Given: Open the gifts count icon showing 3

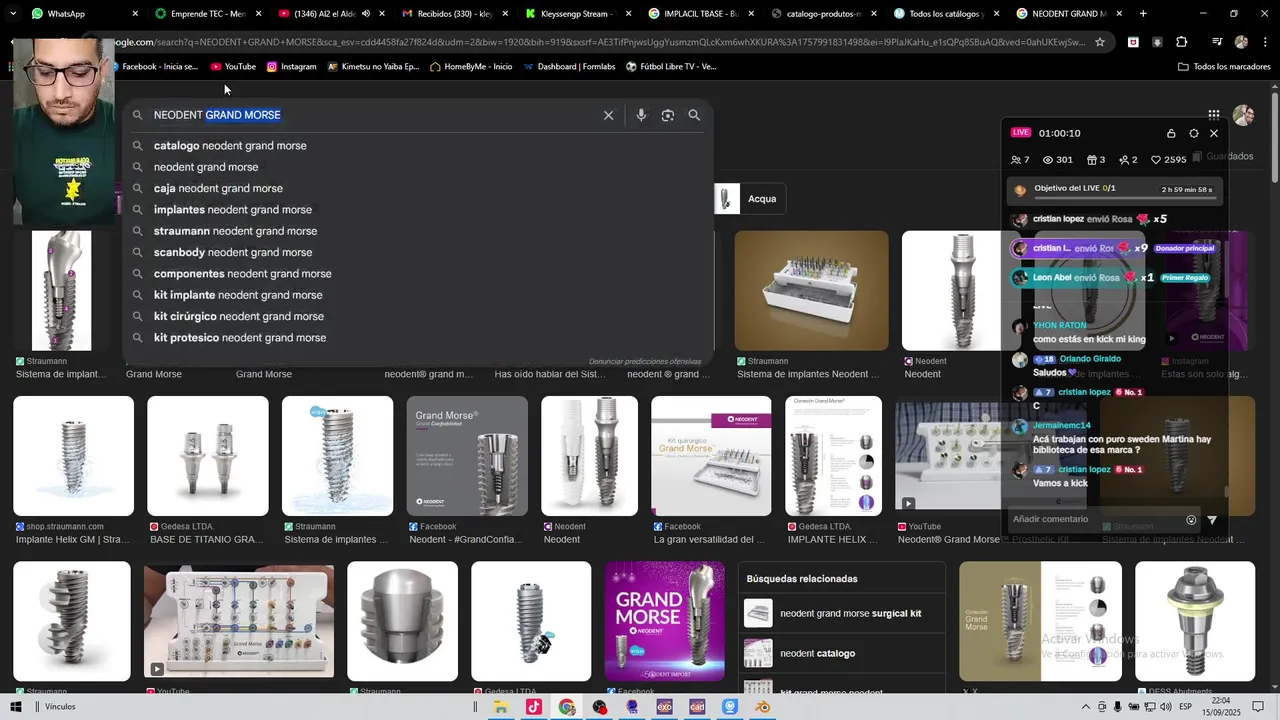Looking at the screenshot, I should tap(1097, 160).
